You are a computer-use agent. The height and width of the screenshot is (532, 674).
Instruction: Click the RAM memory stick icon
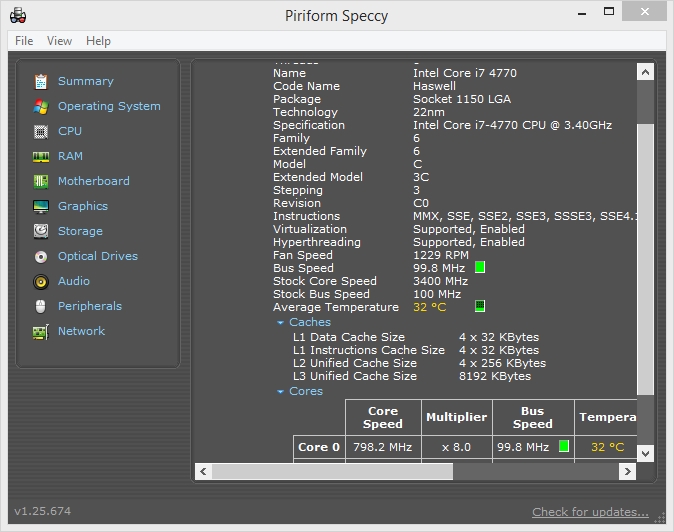[41, 157]
